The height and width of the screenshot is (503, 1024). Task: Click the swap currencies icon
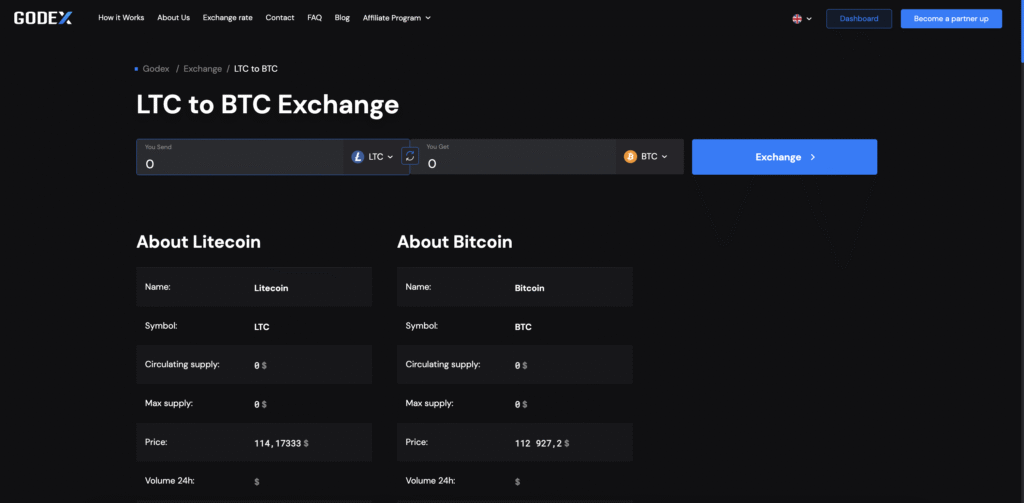tap(409, 156)
